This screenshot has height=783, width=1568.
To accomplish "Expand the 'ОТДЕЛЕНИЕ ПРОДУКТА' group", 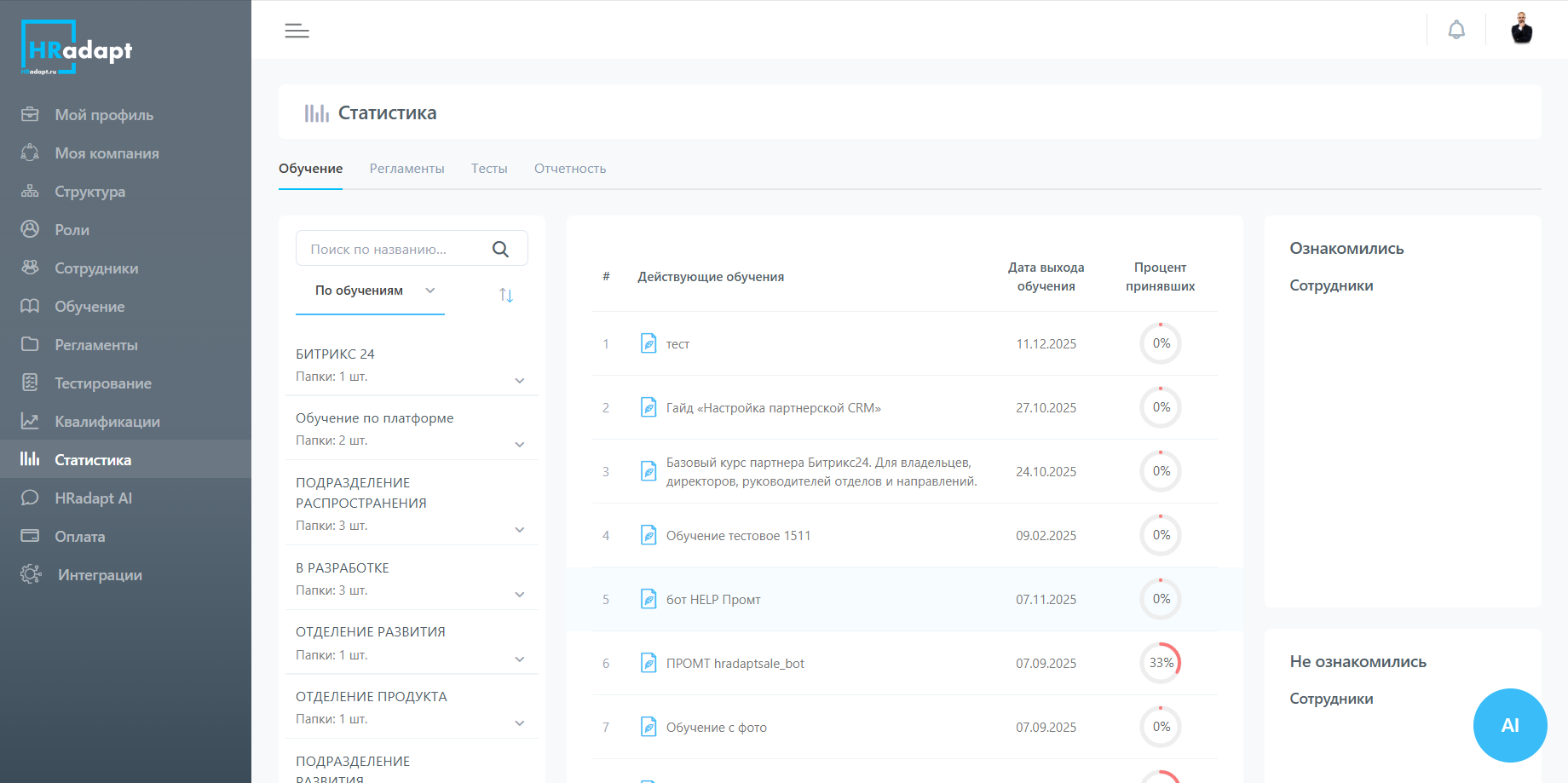I will (x=519, y=723).
